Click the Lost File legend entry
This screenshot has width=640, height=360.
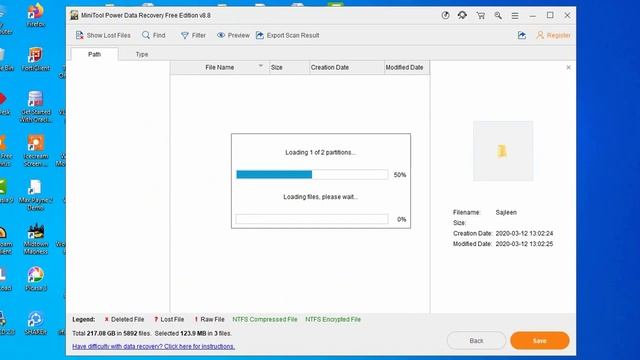[x=169, y=320]
